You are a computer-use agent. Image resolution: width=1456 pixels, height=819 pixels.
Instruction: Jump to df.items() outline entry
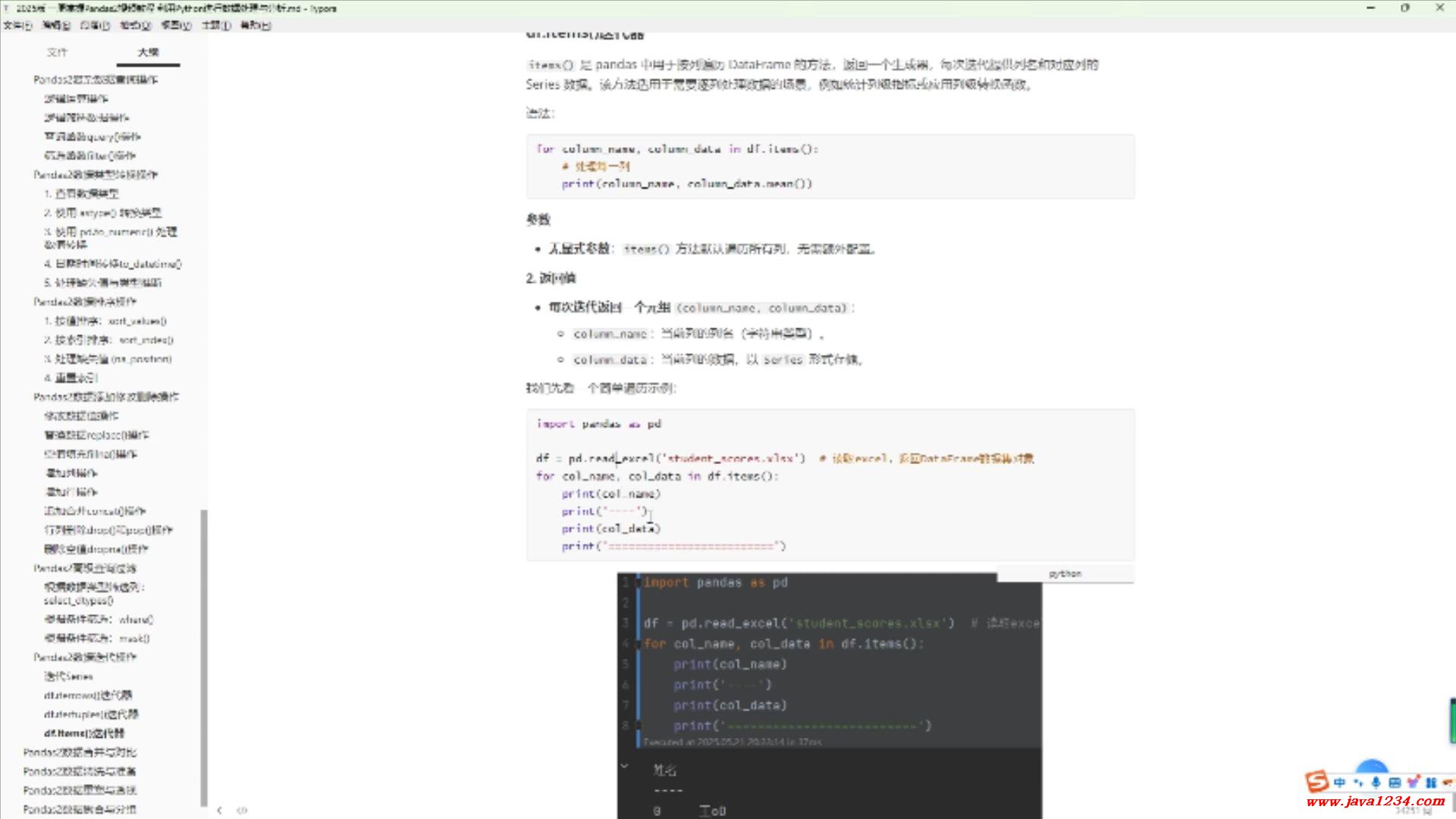83,733
